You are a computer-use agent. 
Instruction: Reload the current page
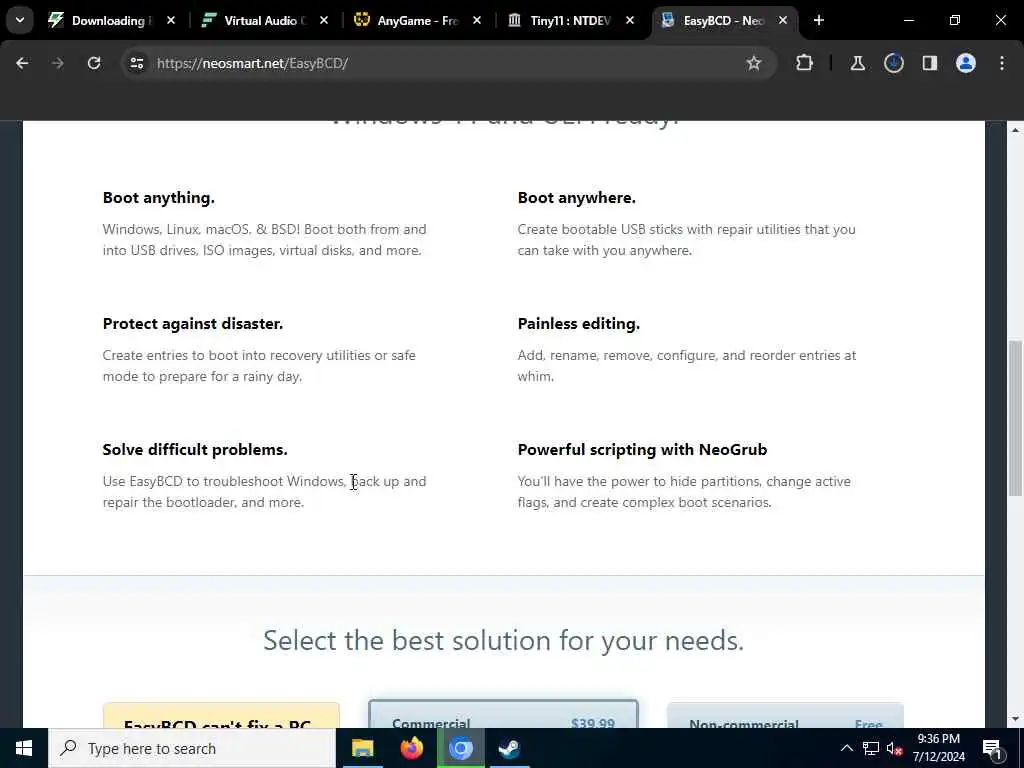(94, 63)
